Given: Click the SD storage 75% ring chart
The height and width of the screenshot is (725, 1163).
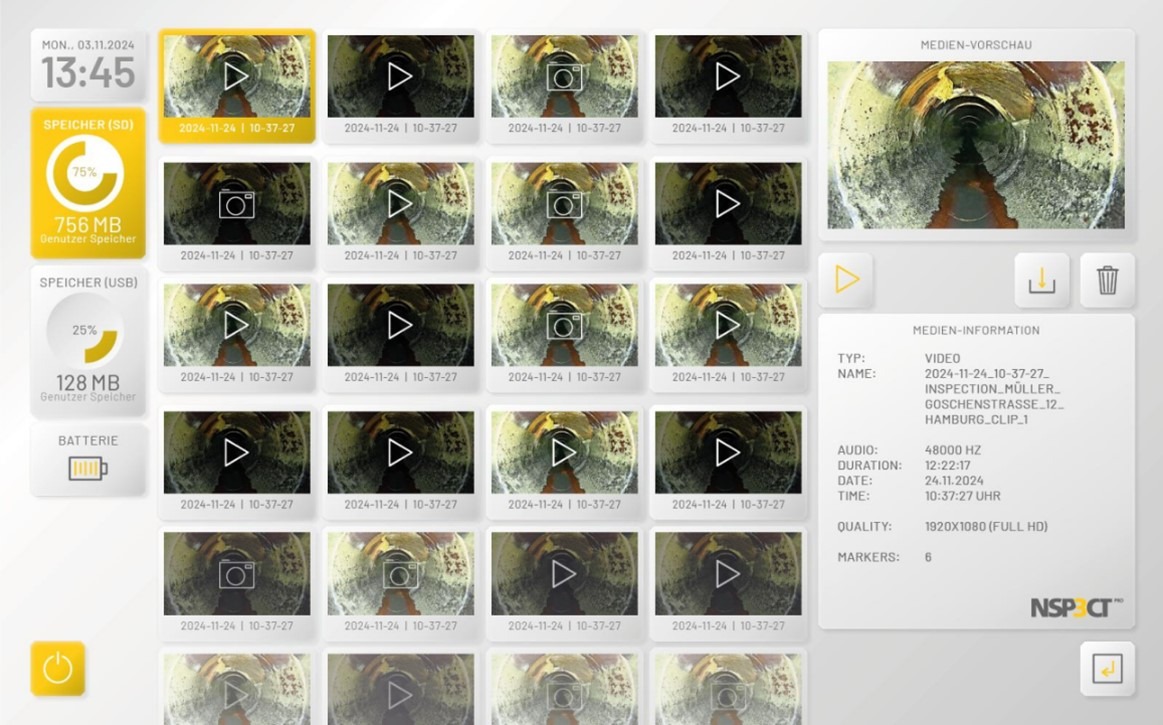Looking at the screenshot, I should [85, 173].
